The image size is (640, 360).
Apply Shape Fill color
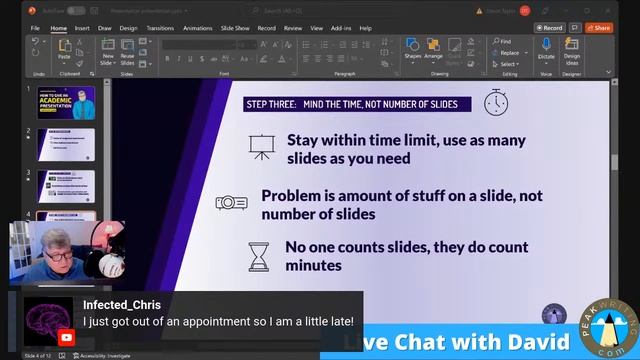[x=471, y=41]
